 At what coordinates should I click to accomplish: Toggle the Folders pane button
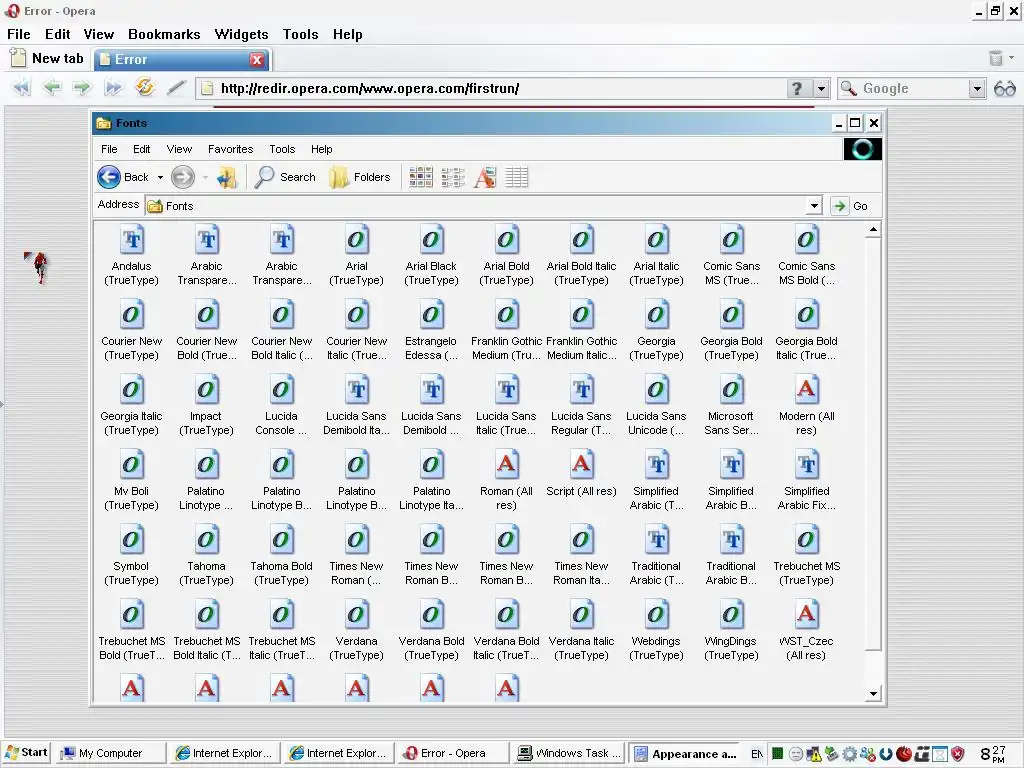click(360, 177)
